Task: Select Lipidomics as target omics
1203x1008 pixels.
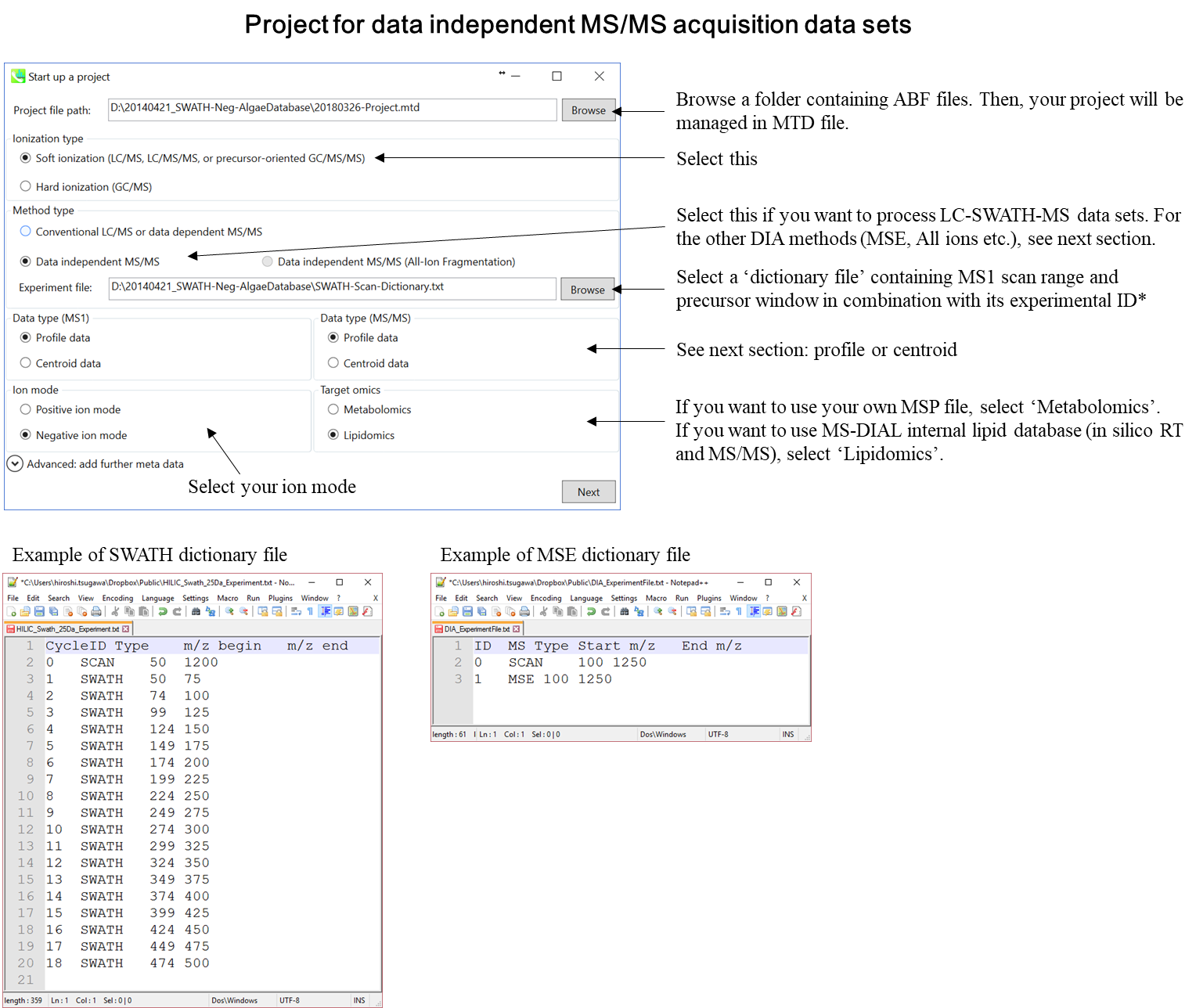Action: (x=333, y=435)
